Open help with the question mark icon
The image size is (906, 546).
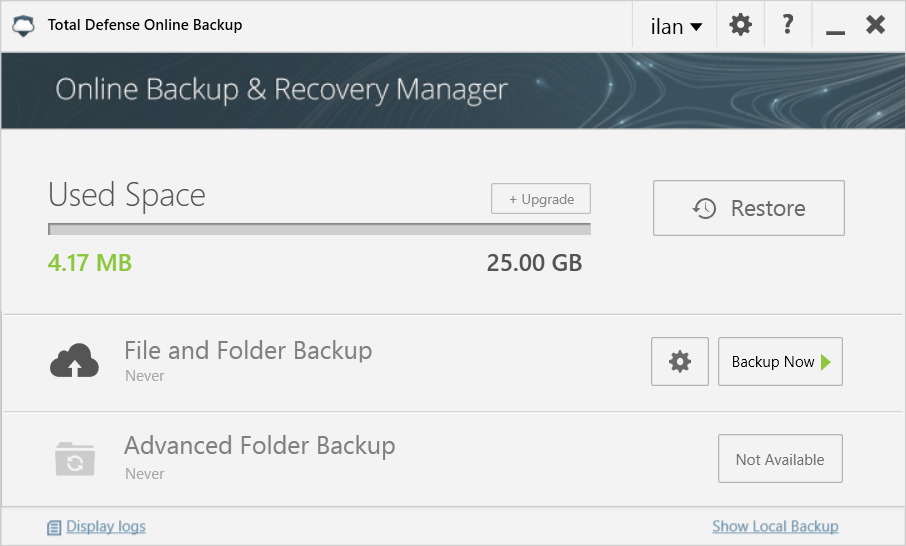coord(788,25)
